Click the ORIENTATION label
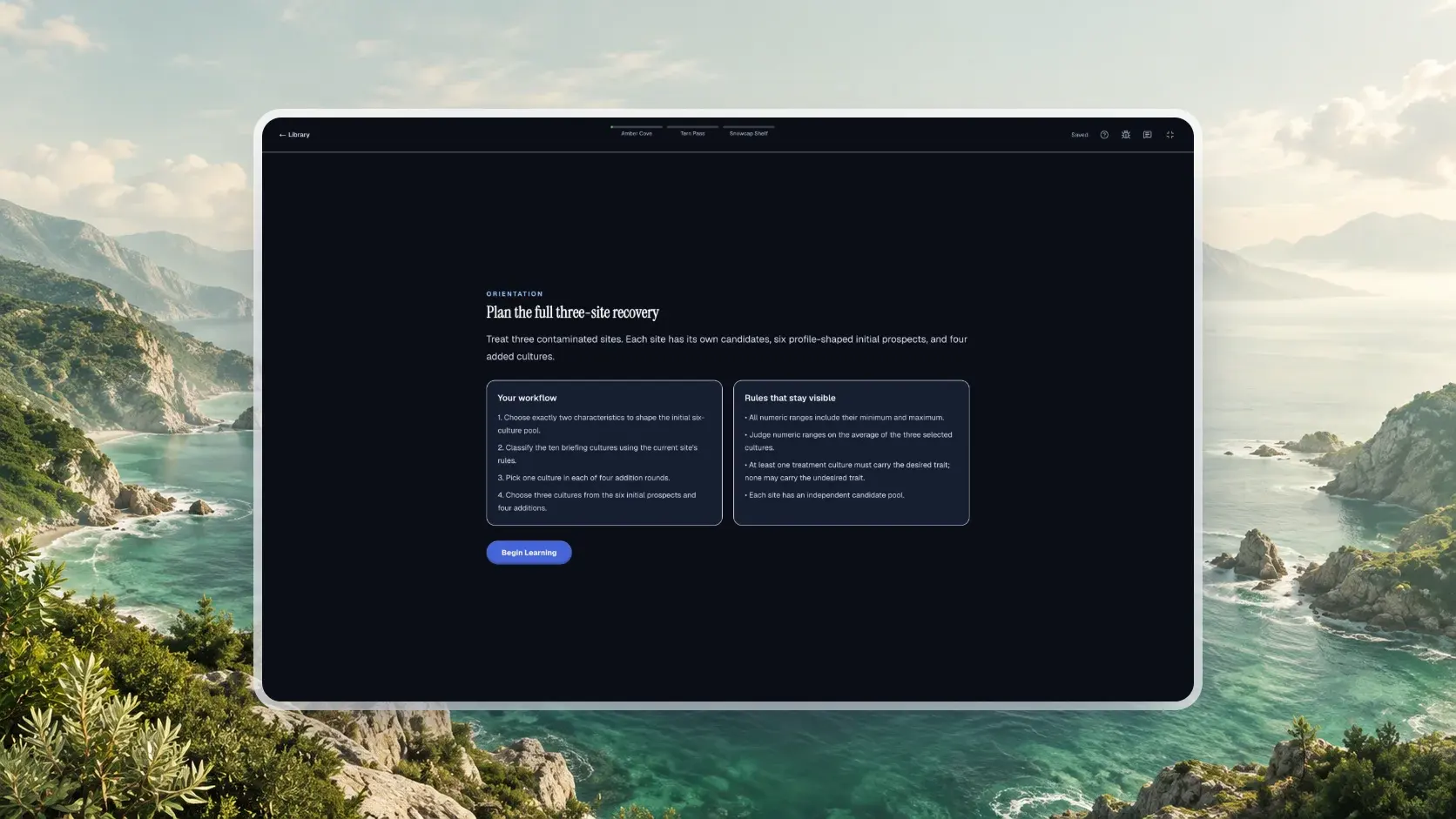 pyautogui.click(x=515, y=294)
